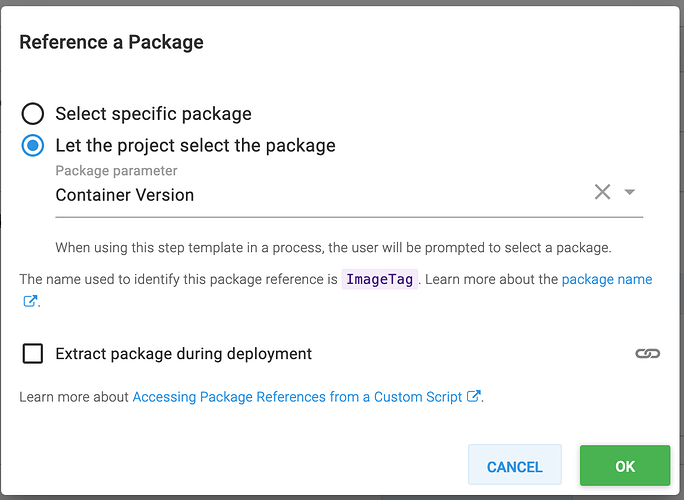The width and height of the screenshot is (684, 500).
Task: Enable Extract package during deployment checkbox
Action: tap(33, 353)
